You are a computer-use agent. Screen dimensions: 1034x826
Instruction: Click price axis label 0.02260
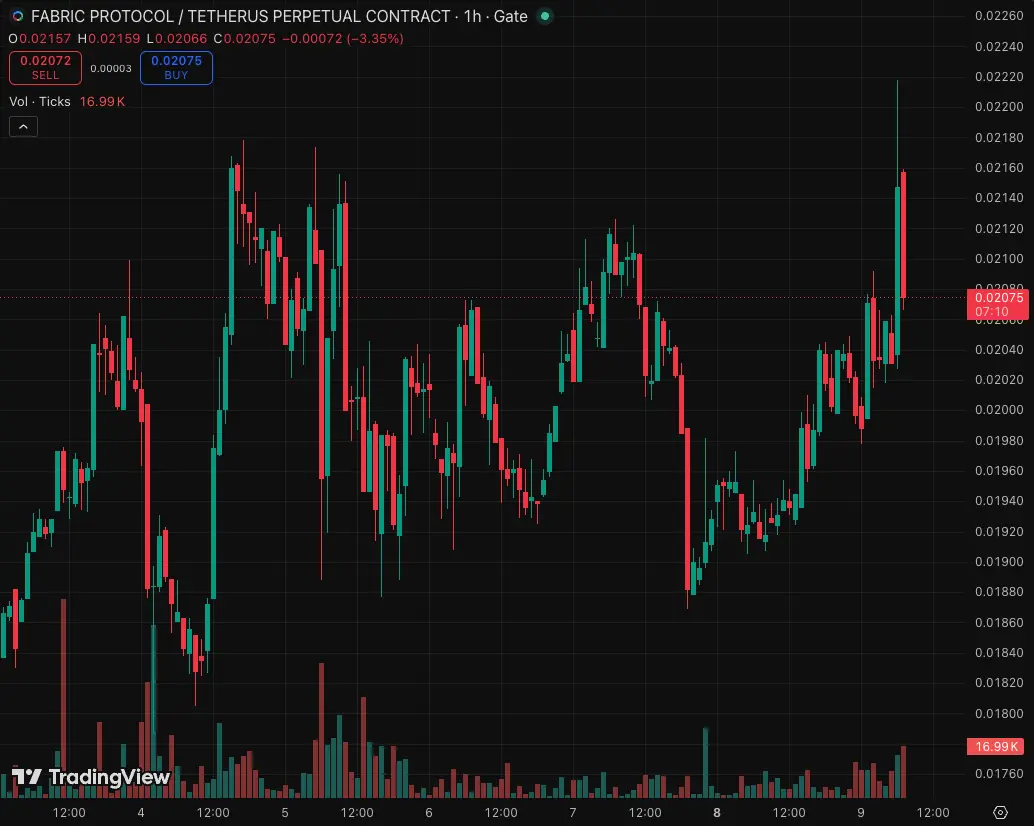[x=999, y=16]
